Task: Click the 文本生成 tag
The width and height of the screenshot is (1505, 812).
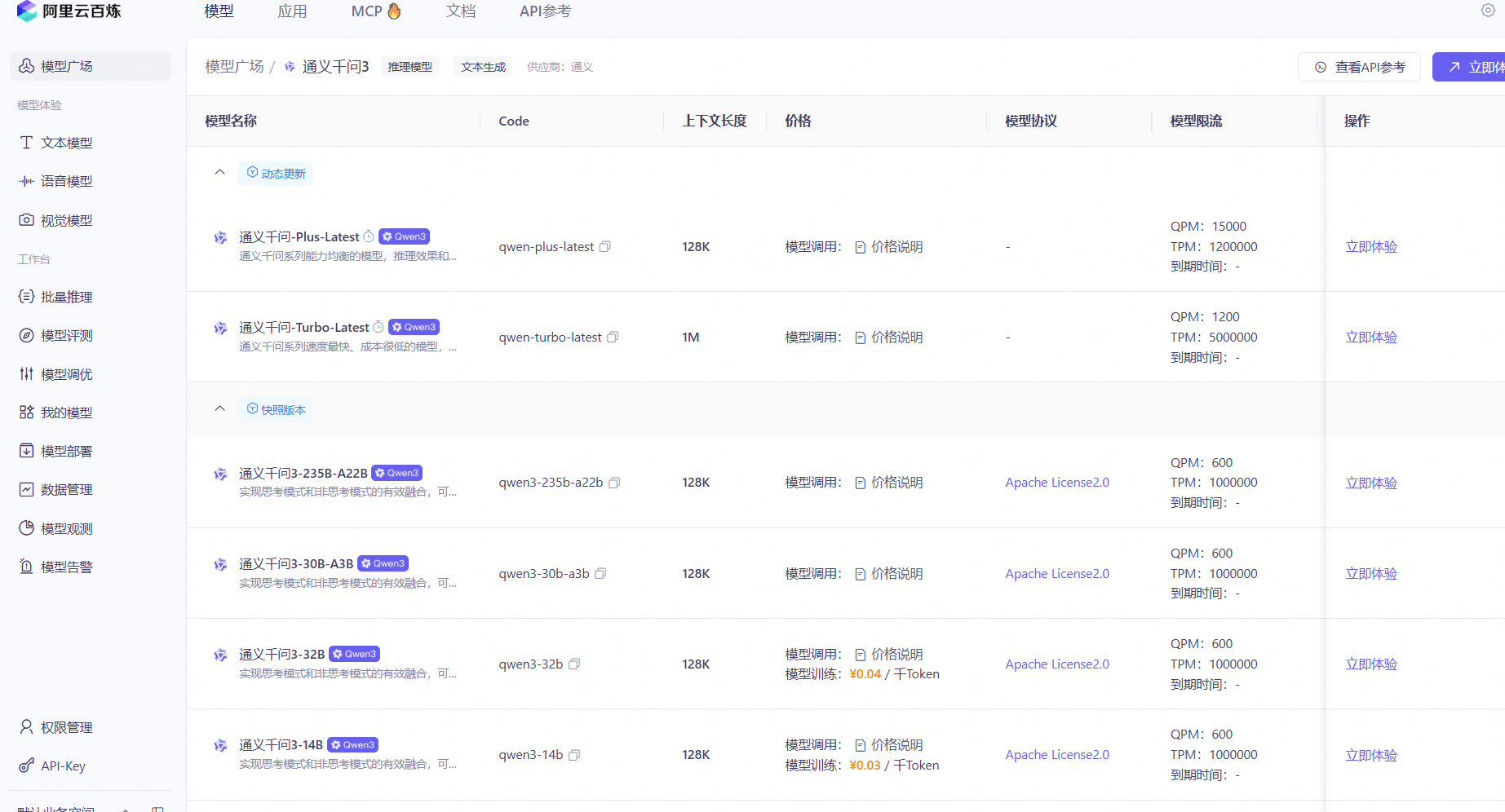Action: pyautogui.click(x=483, y=67)
